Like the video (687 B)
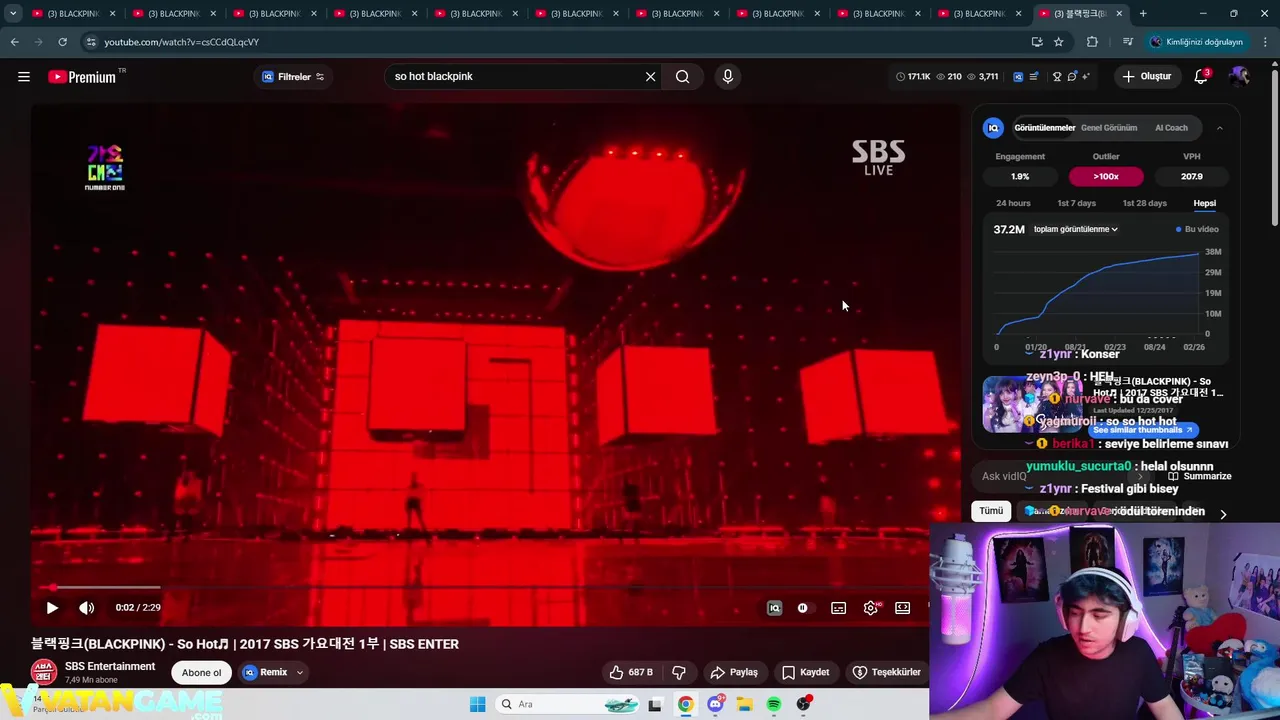Viewport: 1280px width, 720px height. tap(631, 672)
